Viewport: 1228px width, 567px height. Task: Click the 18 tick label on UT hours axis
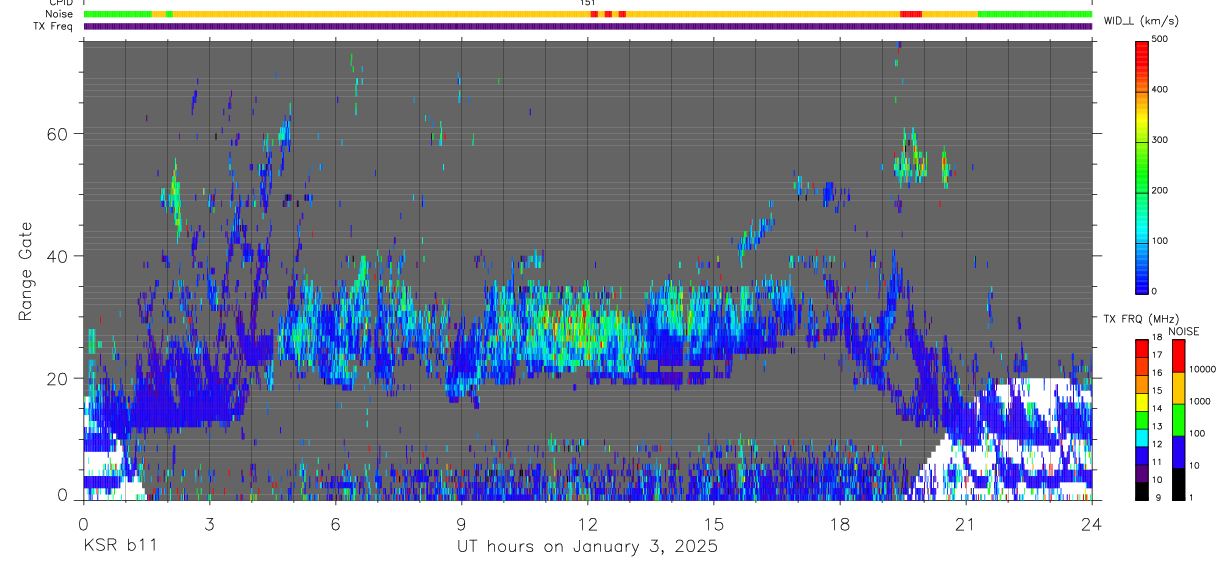[x=840, y=523]
